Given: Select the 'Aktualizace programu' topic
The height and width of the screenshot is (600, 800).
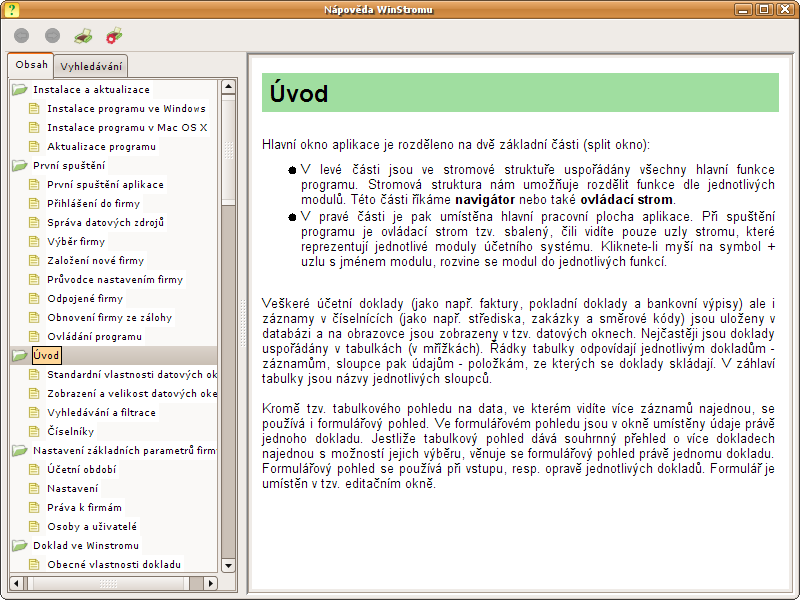Looking at the screenshot, I should pos(102,147).
